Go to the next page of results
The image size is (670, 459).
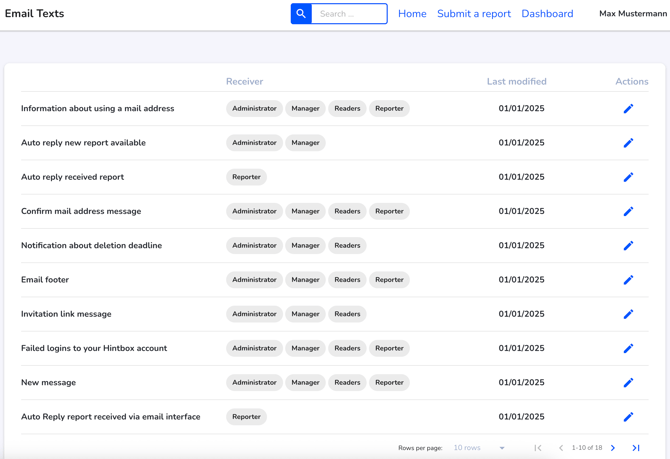[613, 448]
